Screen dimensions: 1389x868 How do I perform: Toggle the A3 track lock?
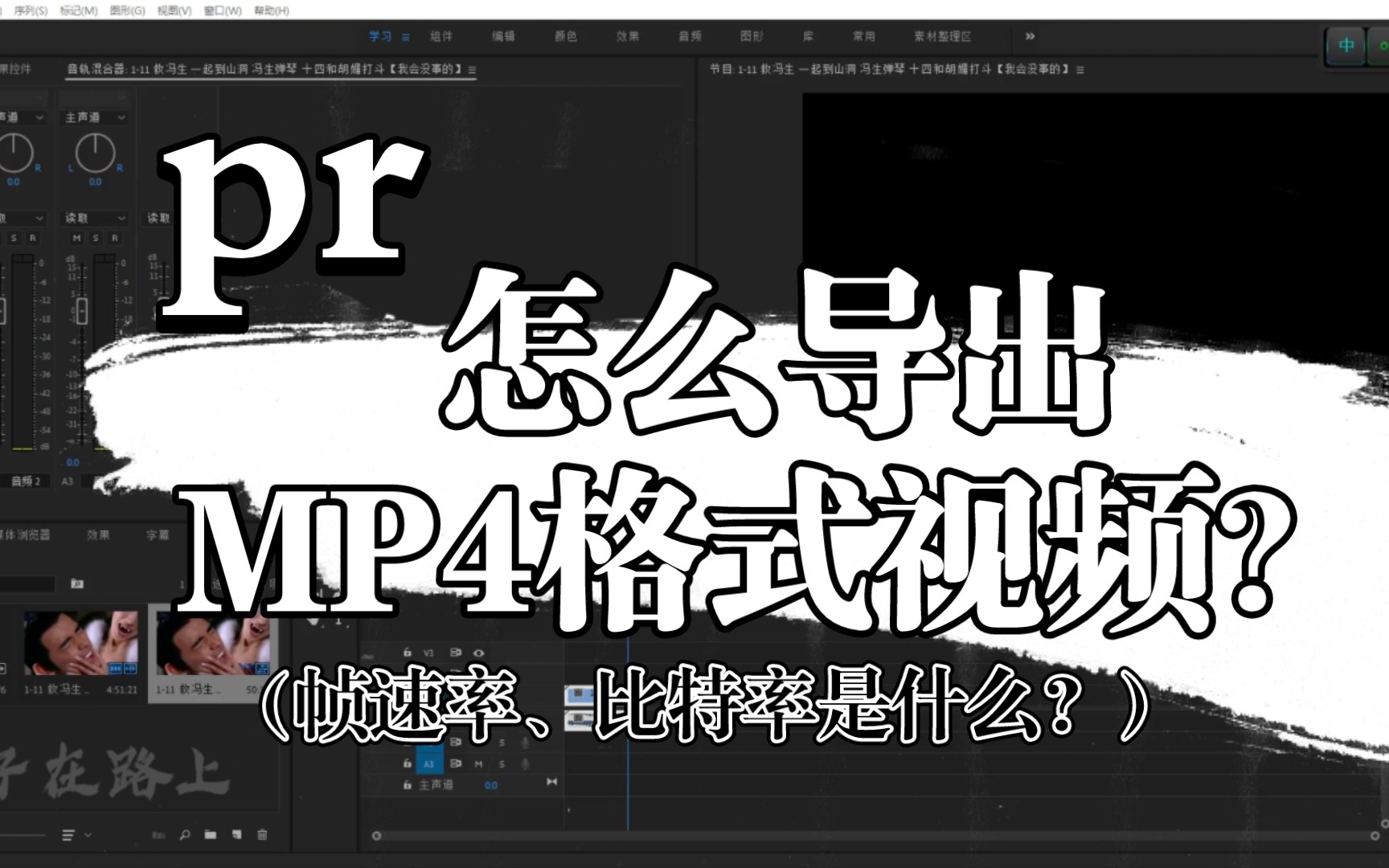click(408, 764)
